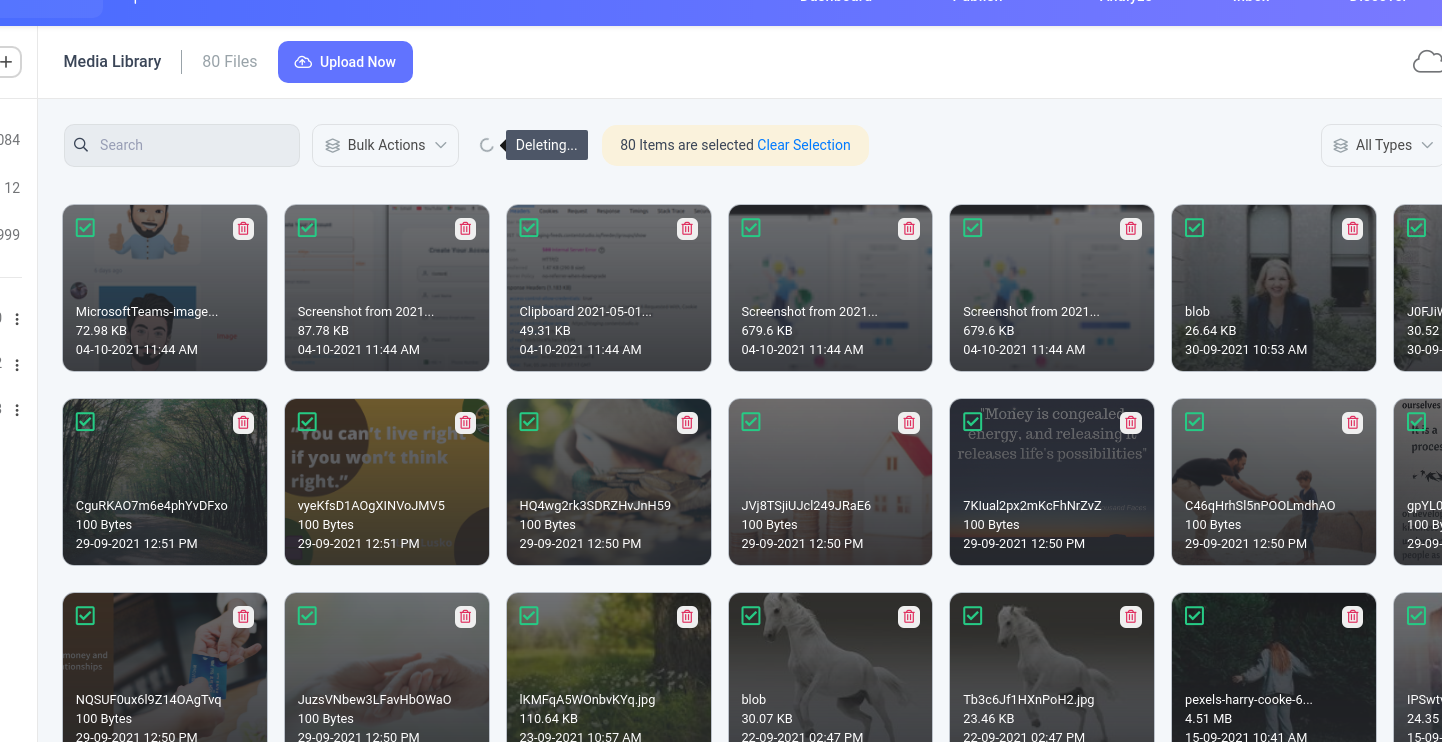Uncheck the 87.78 KB Screenshot checkbox
1442x742 pixels.
click(307, 228)
